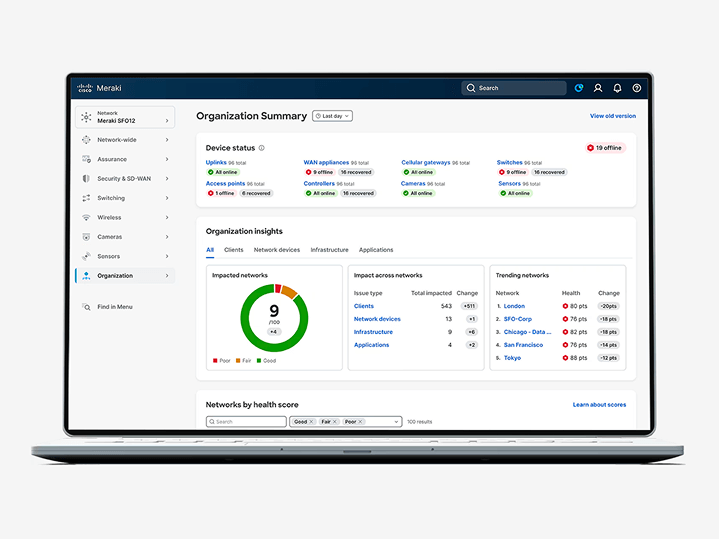Open the blue circular assistant icon
The height and width of the screenshot is (539, 719).
pyautogui.click(x=579, y=88)
